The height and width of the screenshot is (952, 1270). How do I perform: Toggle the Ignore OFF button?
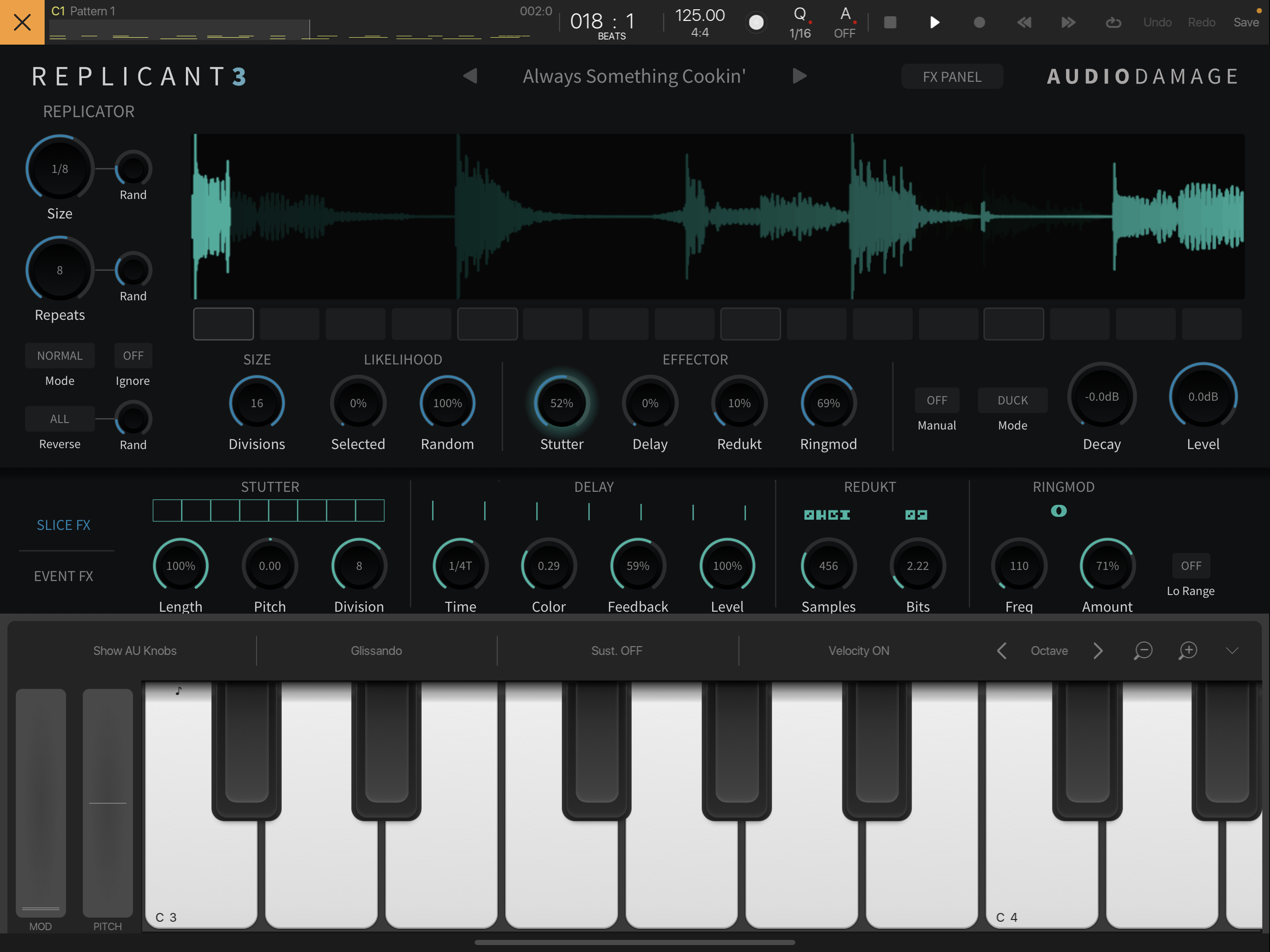pyautogui.click(x=133, y=356)
